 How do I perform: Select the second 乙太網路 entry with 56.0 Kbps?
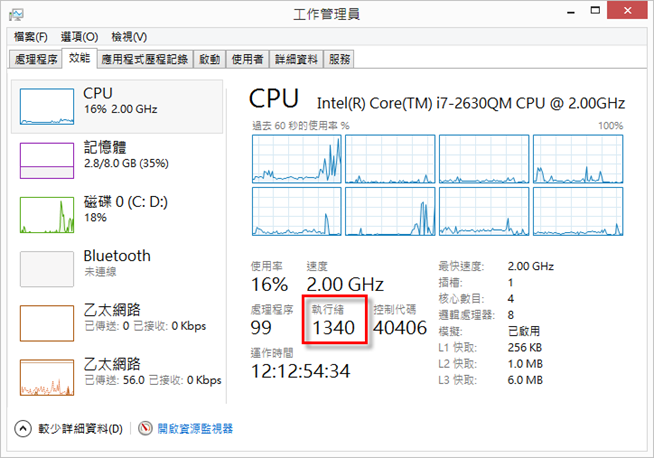pyautogui.click(x=46, y=377)
